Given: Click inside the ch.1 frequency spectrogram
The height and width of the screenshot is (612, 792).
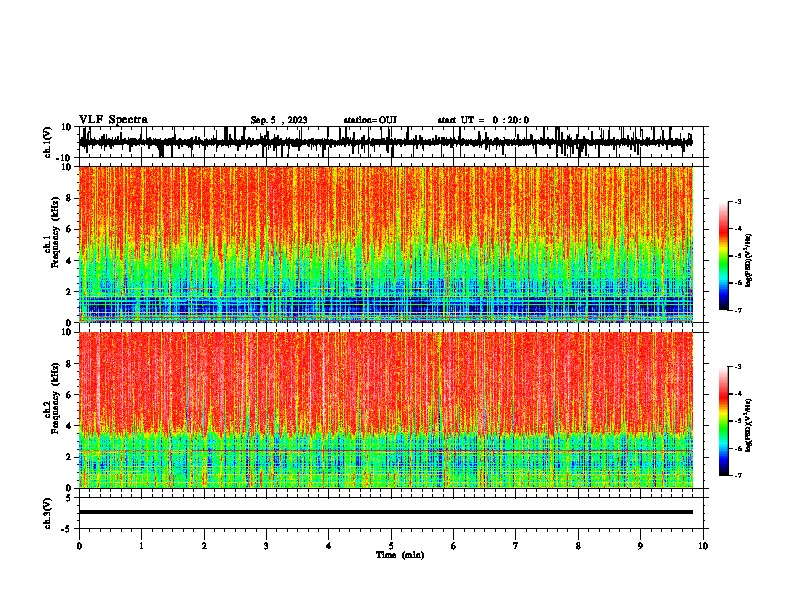Looking at the screenshot, I should (x=385, y=244).
